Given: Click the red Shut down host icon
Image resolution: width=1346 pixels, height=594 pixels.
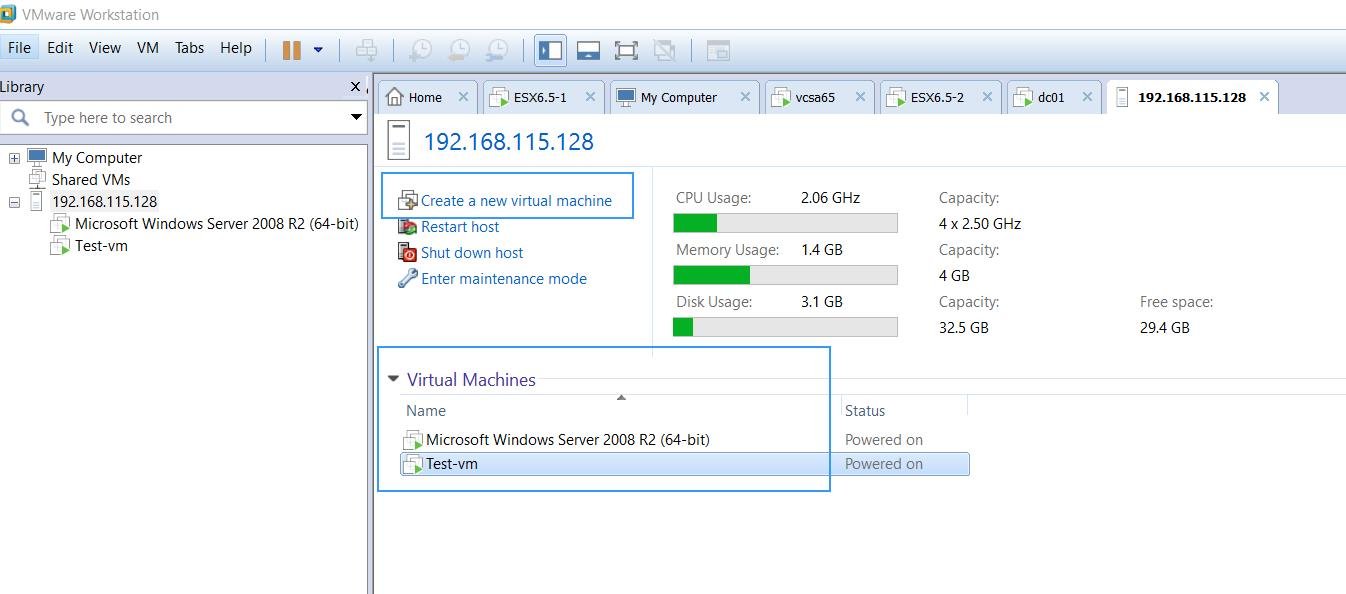Looking at the screenshot, I should pos(407,252).
